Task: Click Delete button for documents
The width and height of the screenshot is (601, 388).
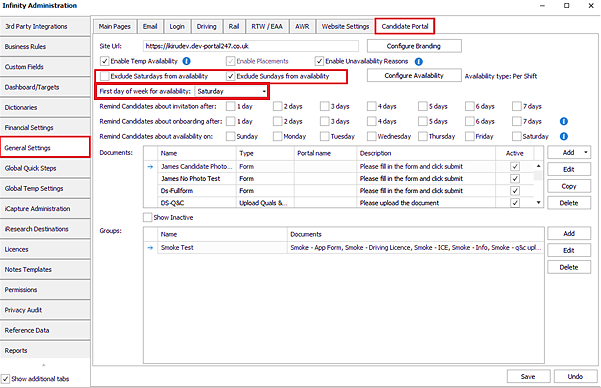Action: coord(569,203)
